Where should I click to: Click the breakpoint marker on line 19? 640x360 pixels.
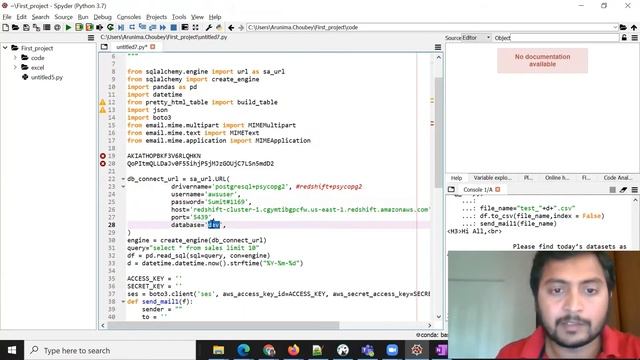pos(103,156)
